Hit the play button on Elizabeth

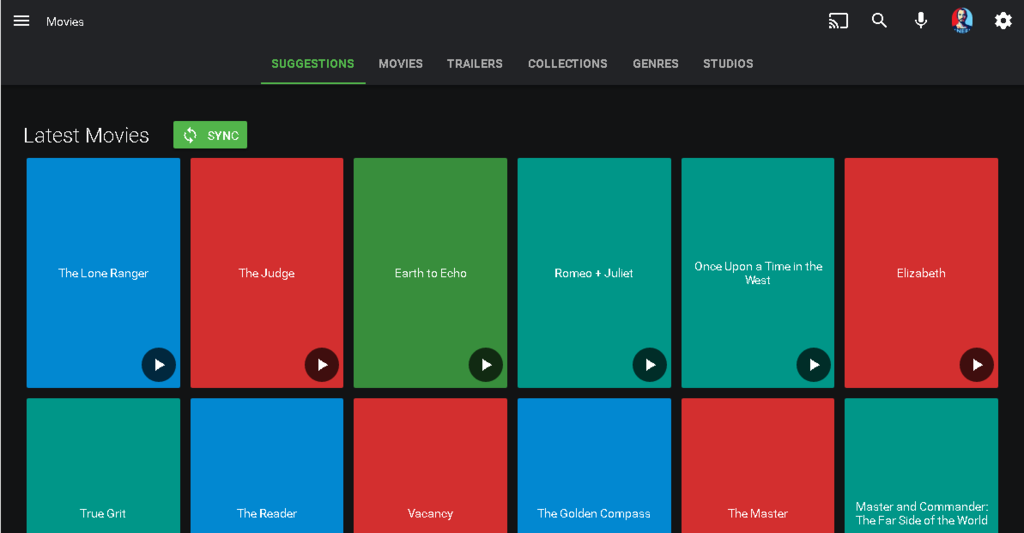tap(977, 365)
